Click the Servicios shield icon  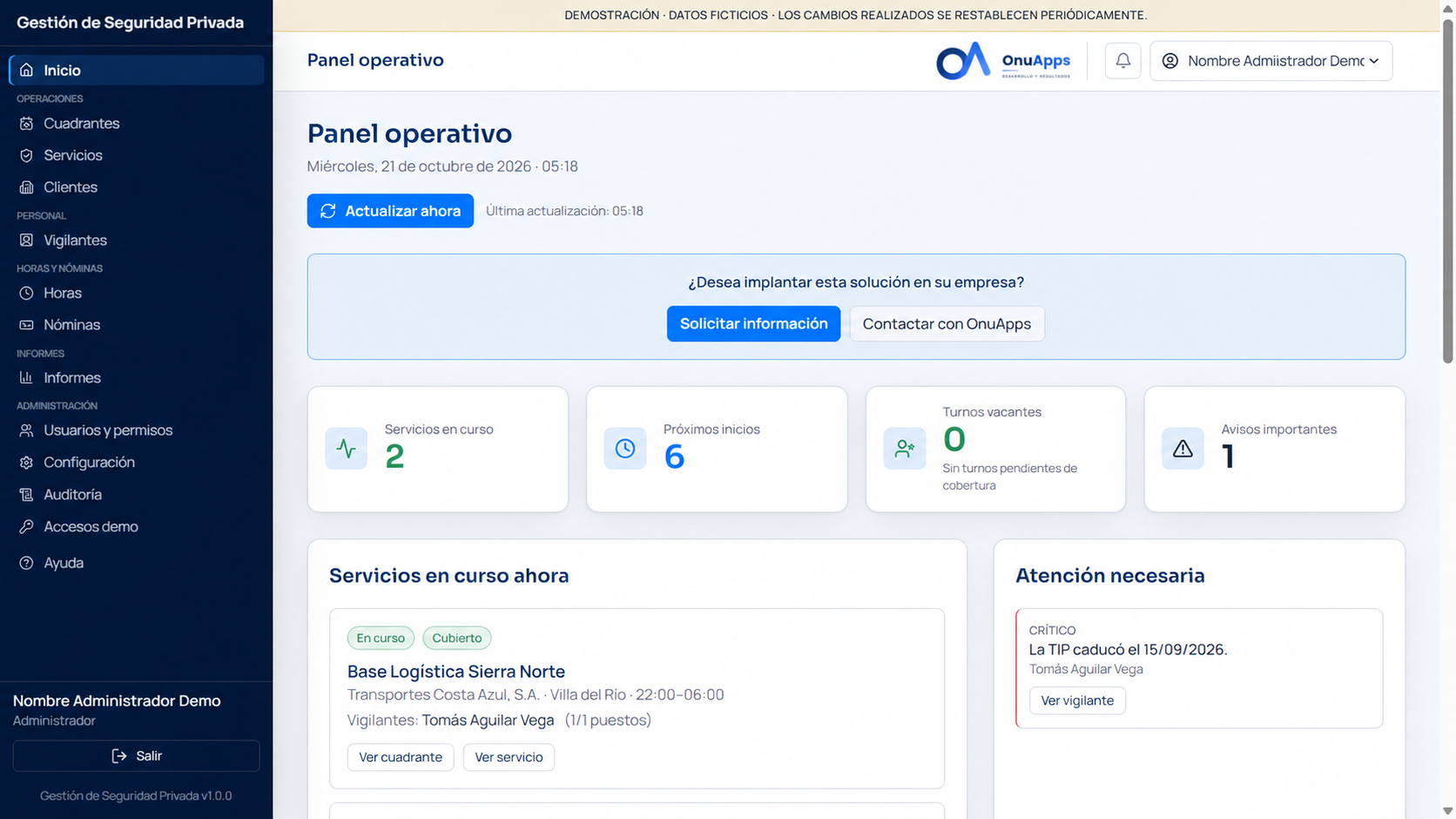pyautogui.click(x=27, y=155)
